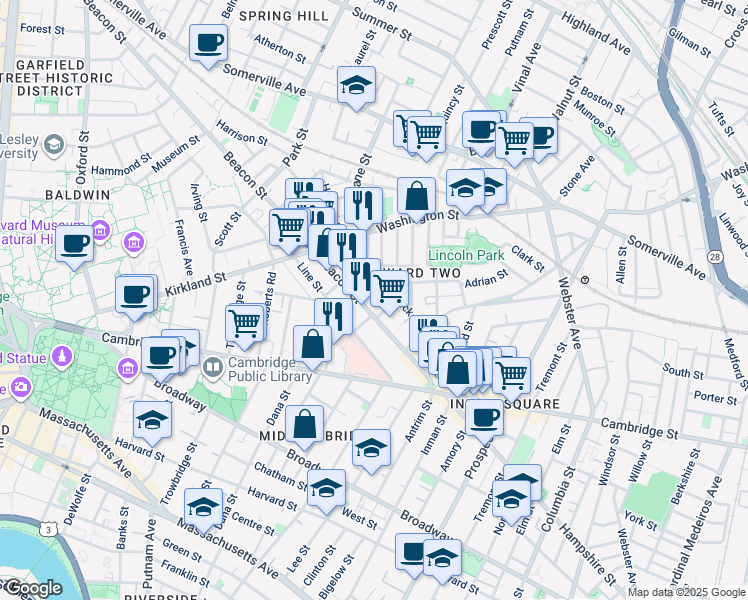Screen dimensions: 748x600
Task: Click cafe marker below Inman Square
Action: click(x=485, y=419)
